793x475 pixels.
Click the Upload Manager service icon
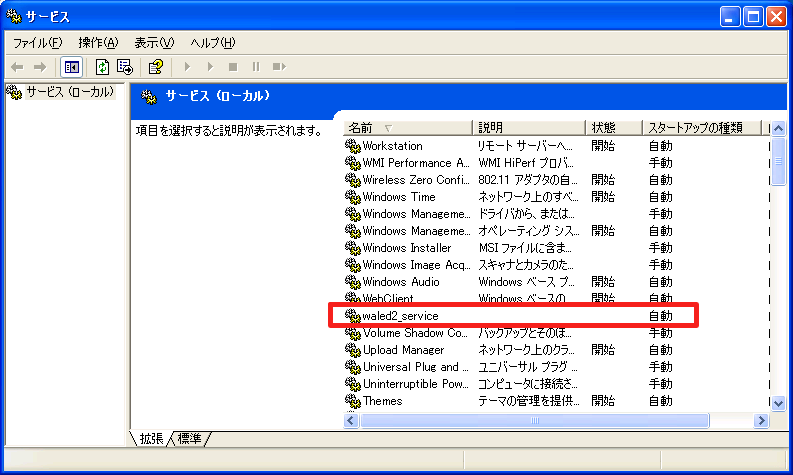(x=353, y=350)
